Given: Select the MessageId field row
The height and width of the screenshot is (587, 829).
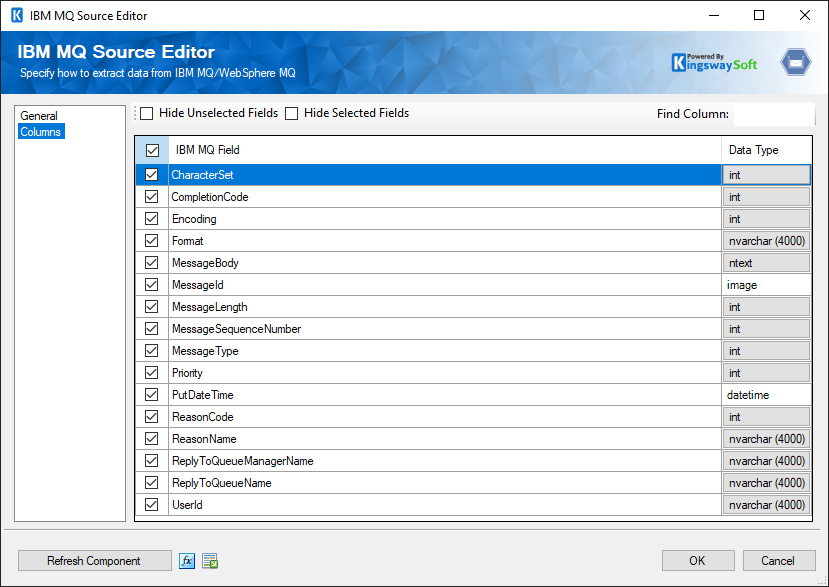Looking at the screenshot, I should [x=445, y=285].
